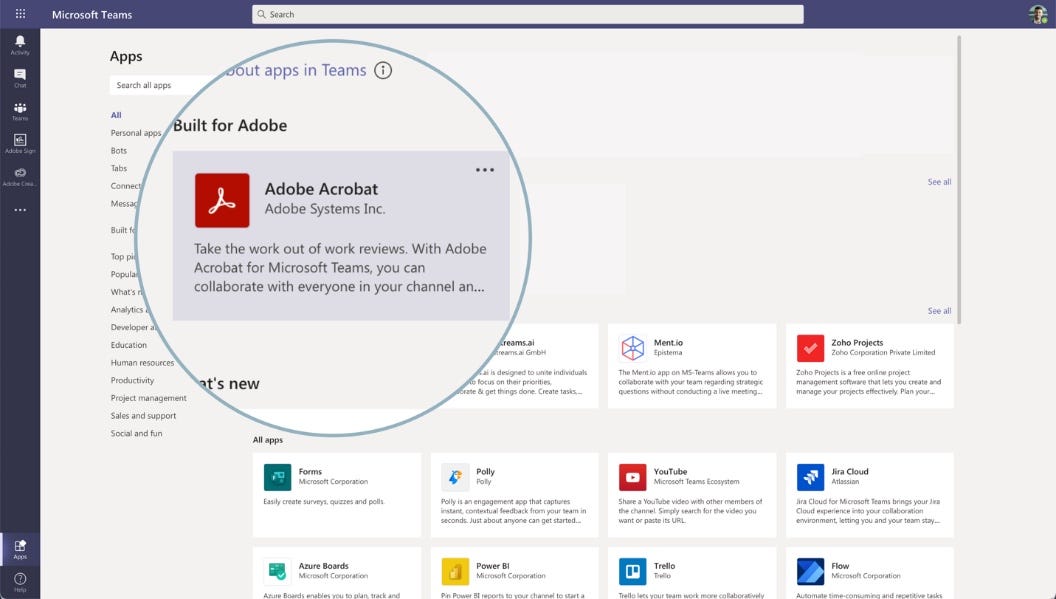
Task: Click the Microsoft Teams title text
Action: 92,14
